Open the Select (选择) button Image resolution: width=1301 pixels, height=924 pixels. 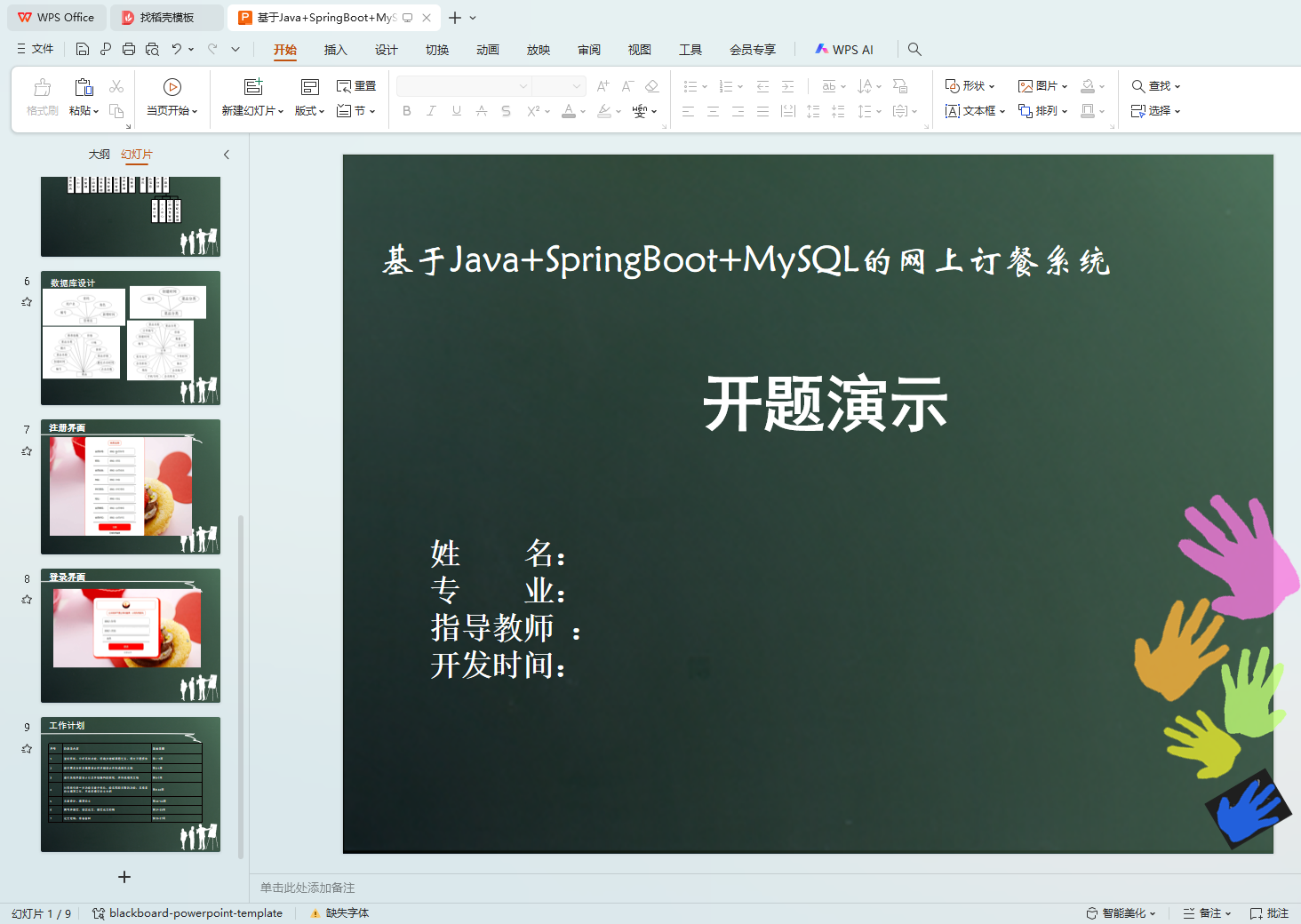pos(1155,111)
